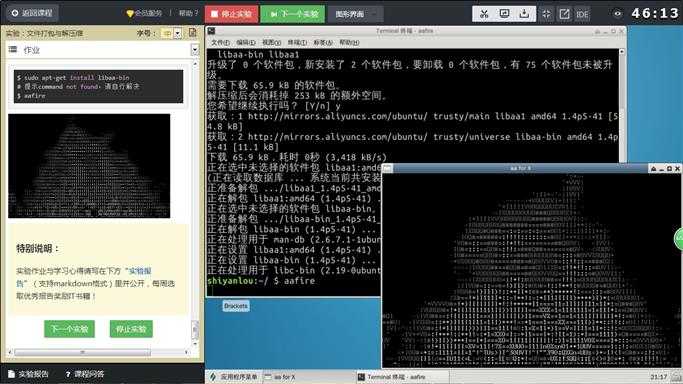Image resolution: width=683 pixels, height=384 pixels.
Task: Minimize the Terminal 终端 window
Action: [605, 31]
